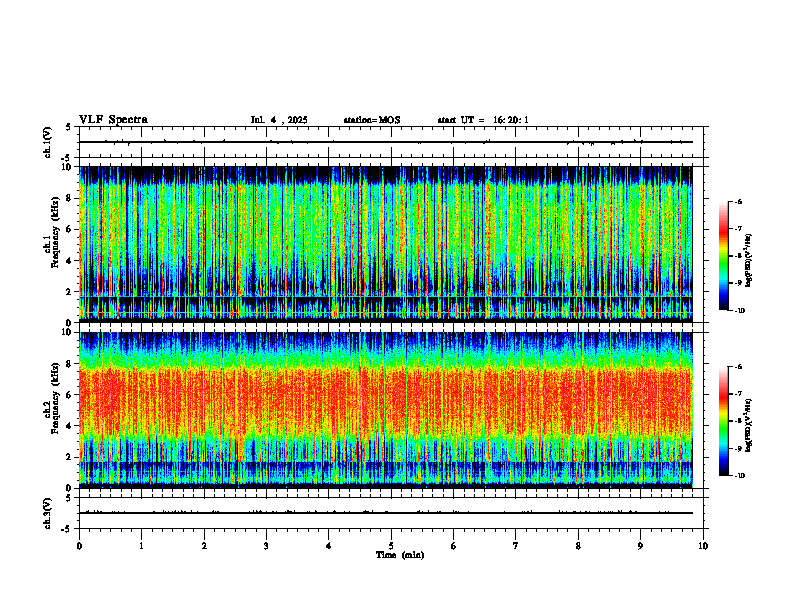Image resolution: width=792 pixels, height=612 pixels.
Task: Click the "10" tick on the time axis
Action: (703, 546)
